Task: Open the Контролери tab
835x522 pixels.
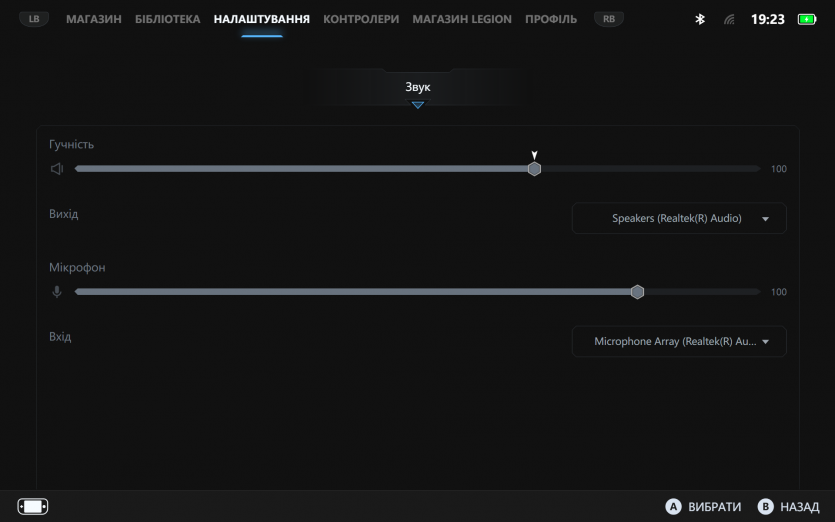Action: click(361, 19)
